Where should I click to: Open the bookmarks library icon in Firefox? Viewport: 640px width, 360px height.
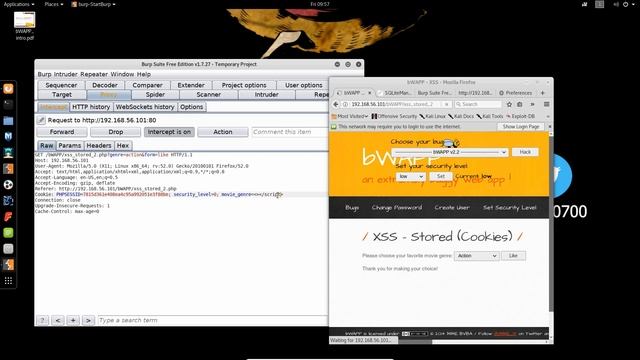(520, 104)
